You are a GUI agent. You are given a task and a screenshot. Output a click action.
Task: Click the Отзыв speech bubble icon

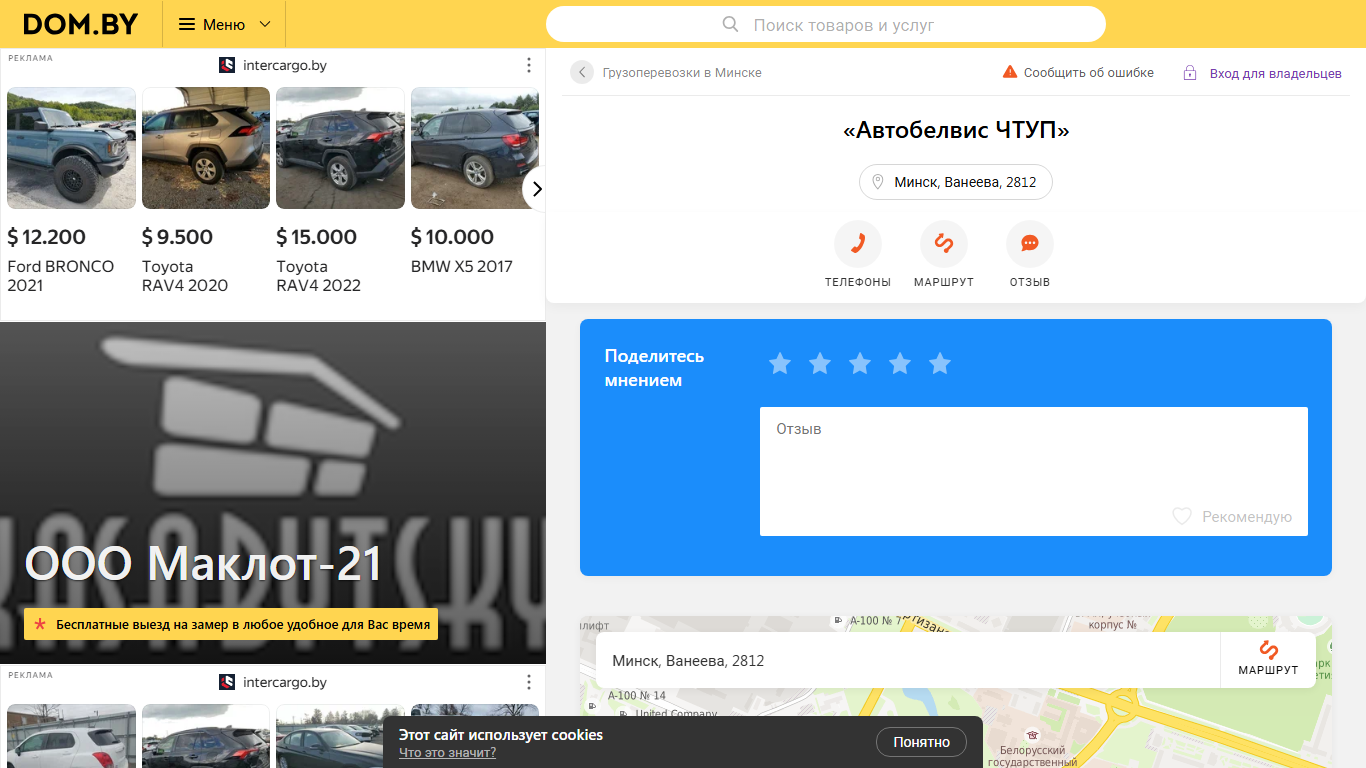pos(1030,244)
